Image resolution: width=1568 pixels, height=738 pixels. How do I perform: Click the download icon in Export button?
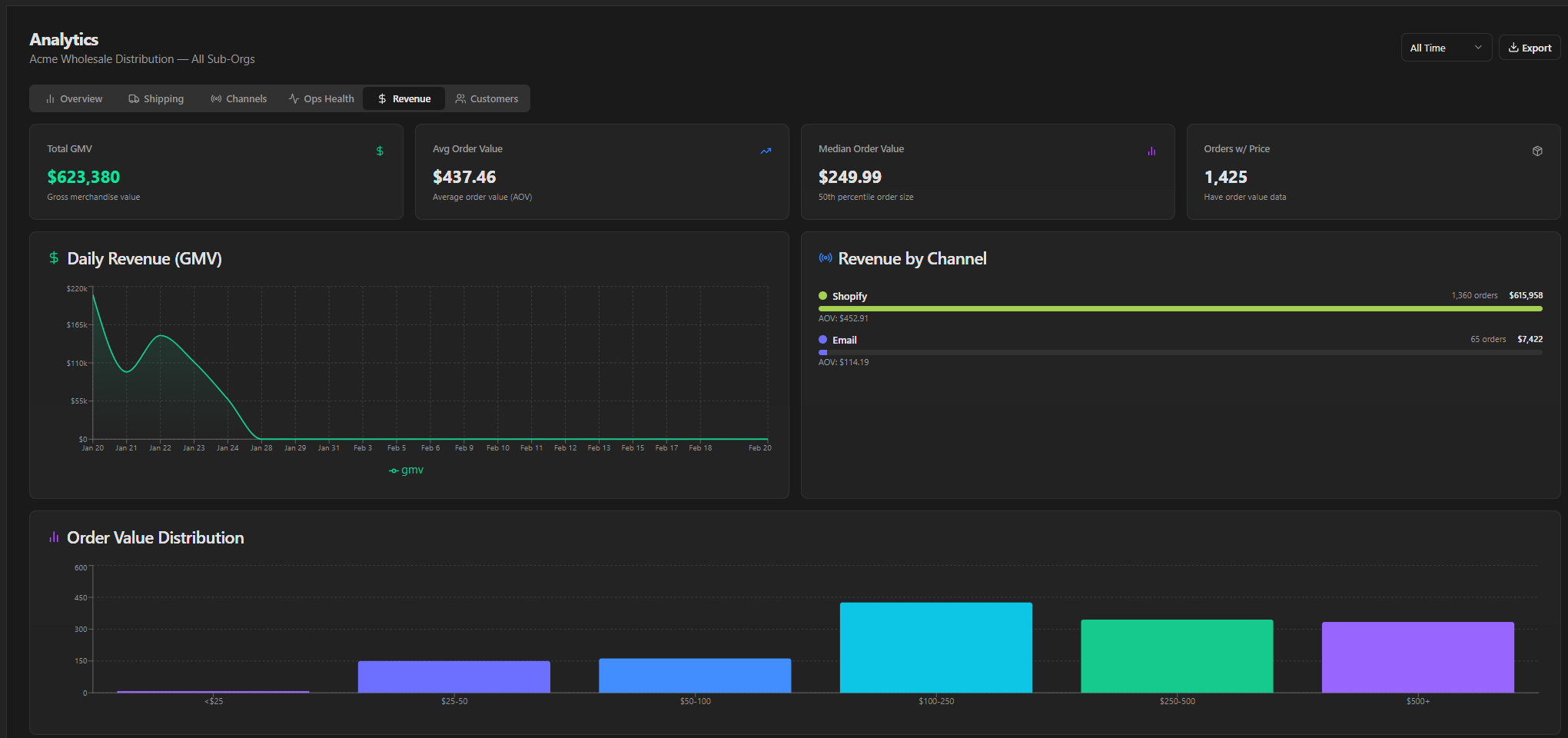point(1513,48)
